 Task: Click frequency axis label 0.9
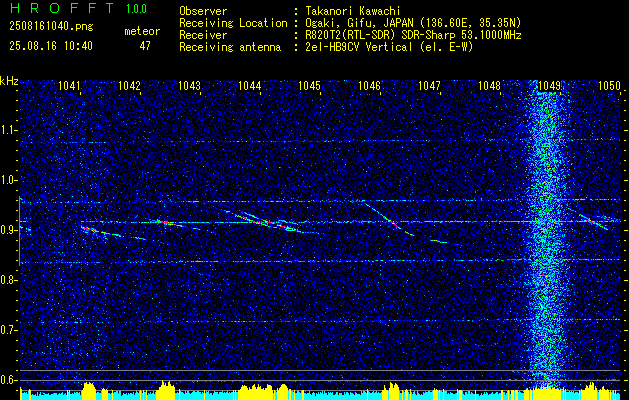click(7, 230)
